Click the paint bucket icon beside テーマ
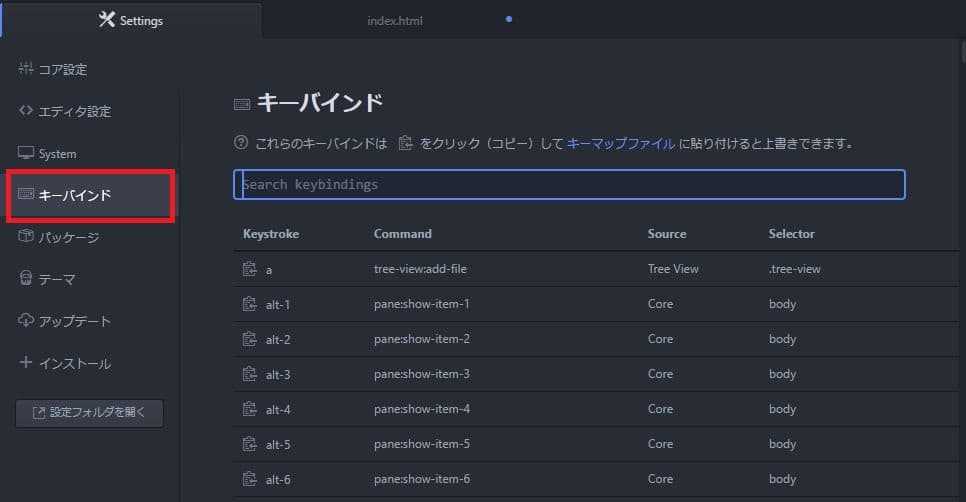966x502 pixels. pos(26,278)
